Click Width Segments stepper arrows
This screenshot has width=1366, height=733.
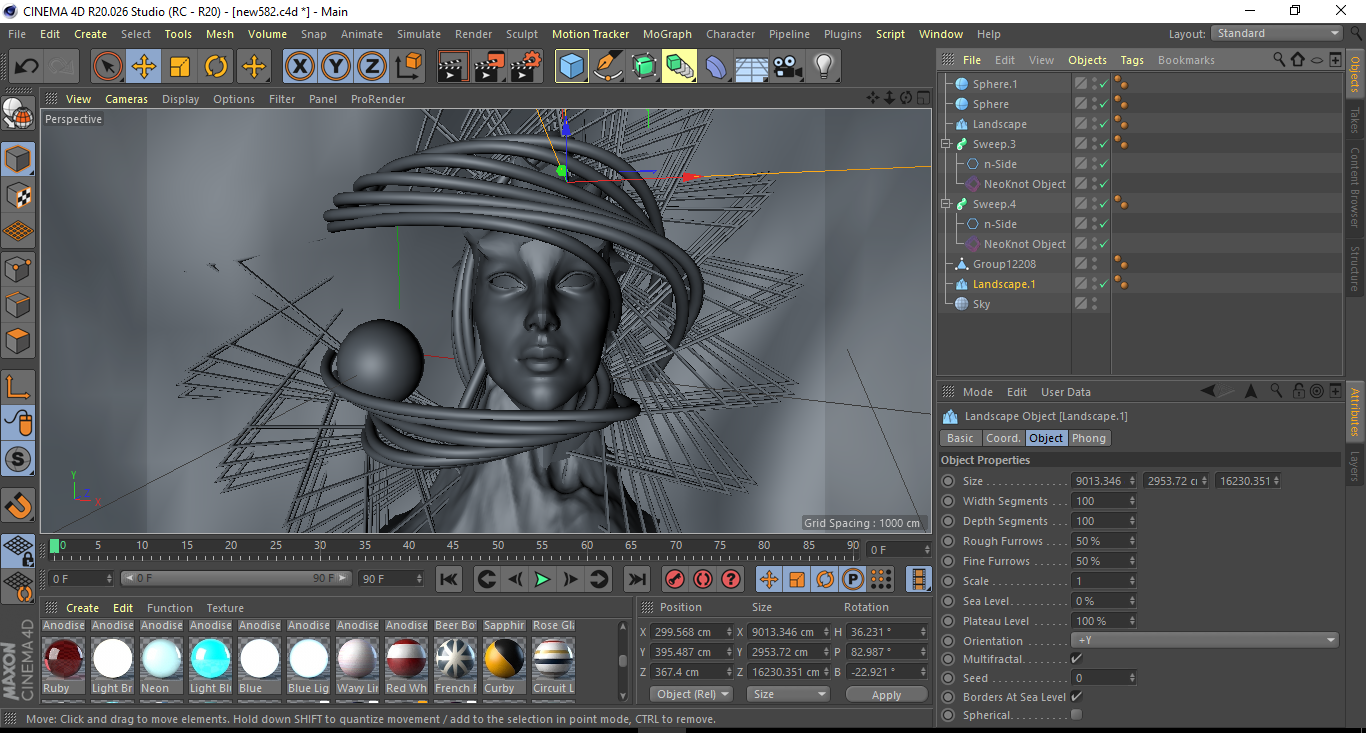(1132, 501)
